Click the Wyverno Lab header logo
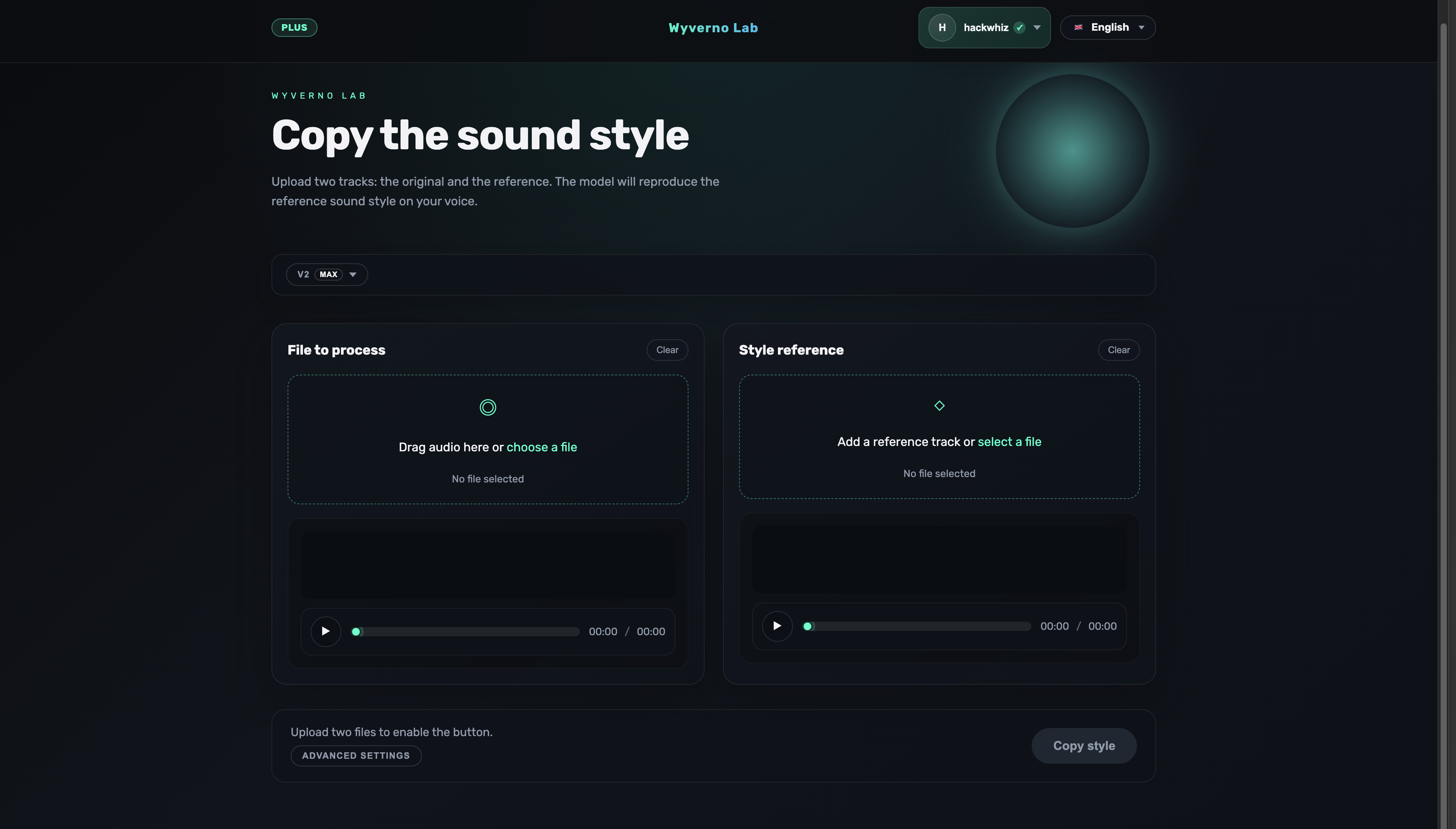 coord(713,27)
